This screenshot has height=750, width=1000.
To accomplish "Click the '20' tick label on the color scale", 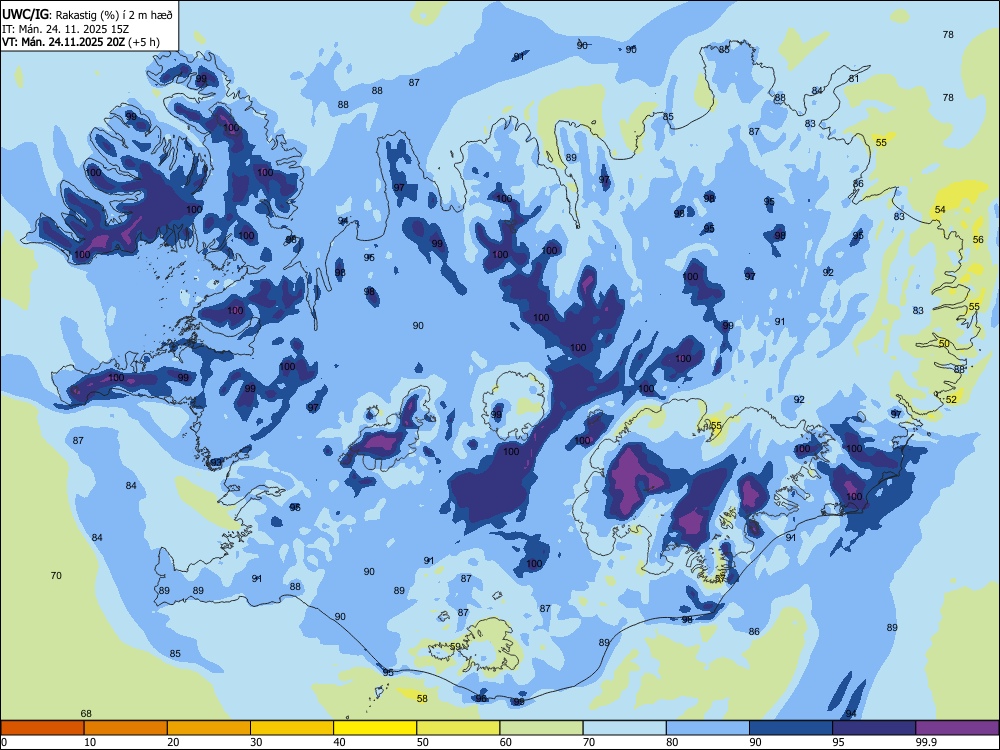I will click(x=173, y=742).
